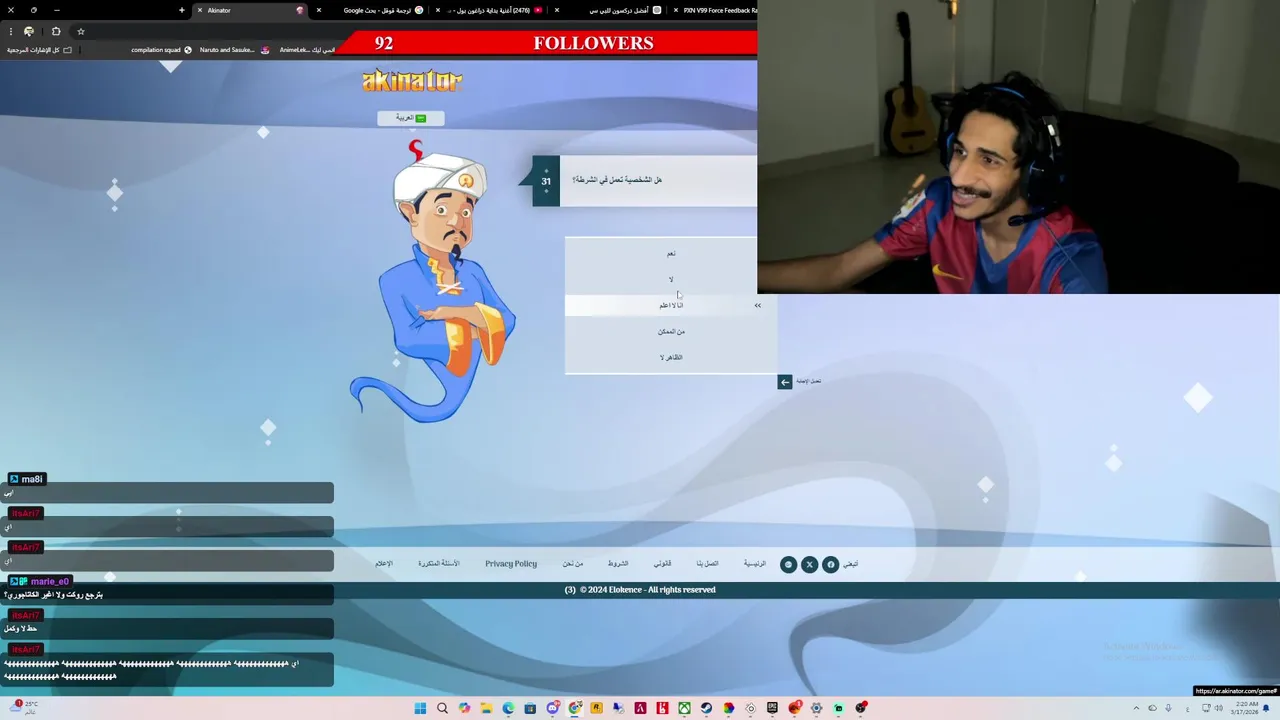This screenshot has height=720, width=1280.
Task: Click the question number 31 badge
Action: click(546, 181)
